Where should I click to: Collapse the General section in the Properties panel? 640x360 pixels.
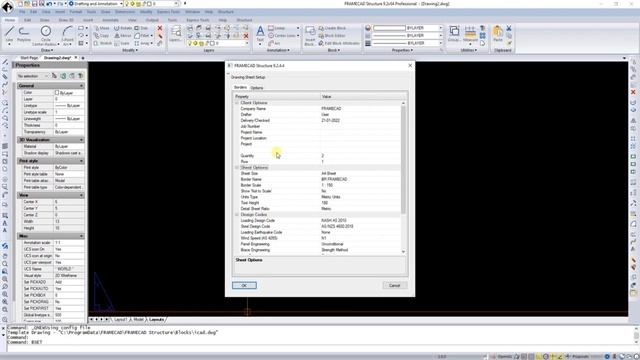click(x=82, y=86)
